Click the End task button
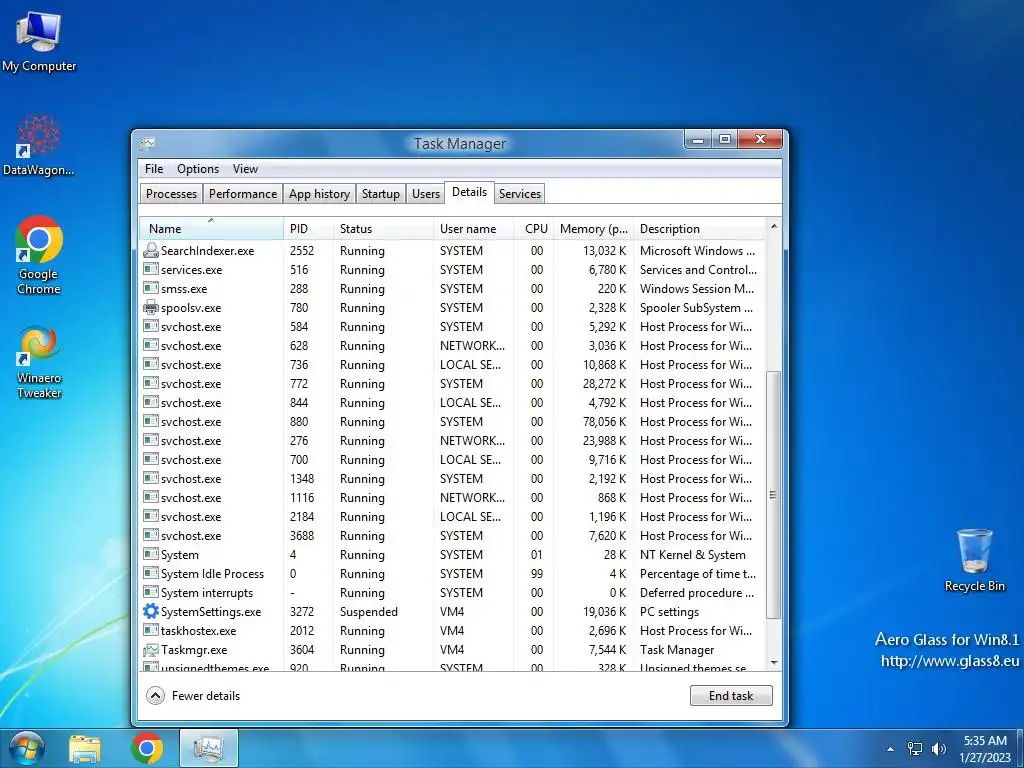This screenshot has width=1024, height=768. click(731, 696)
